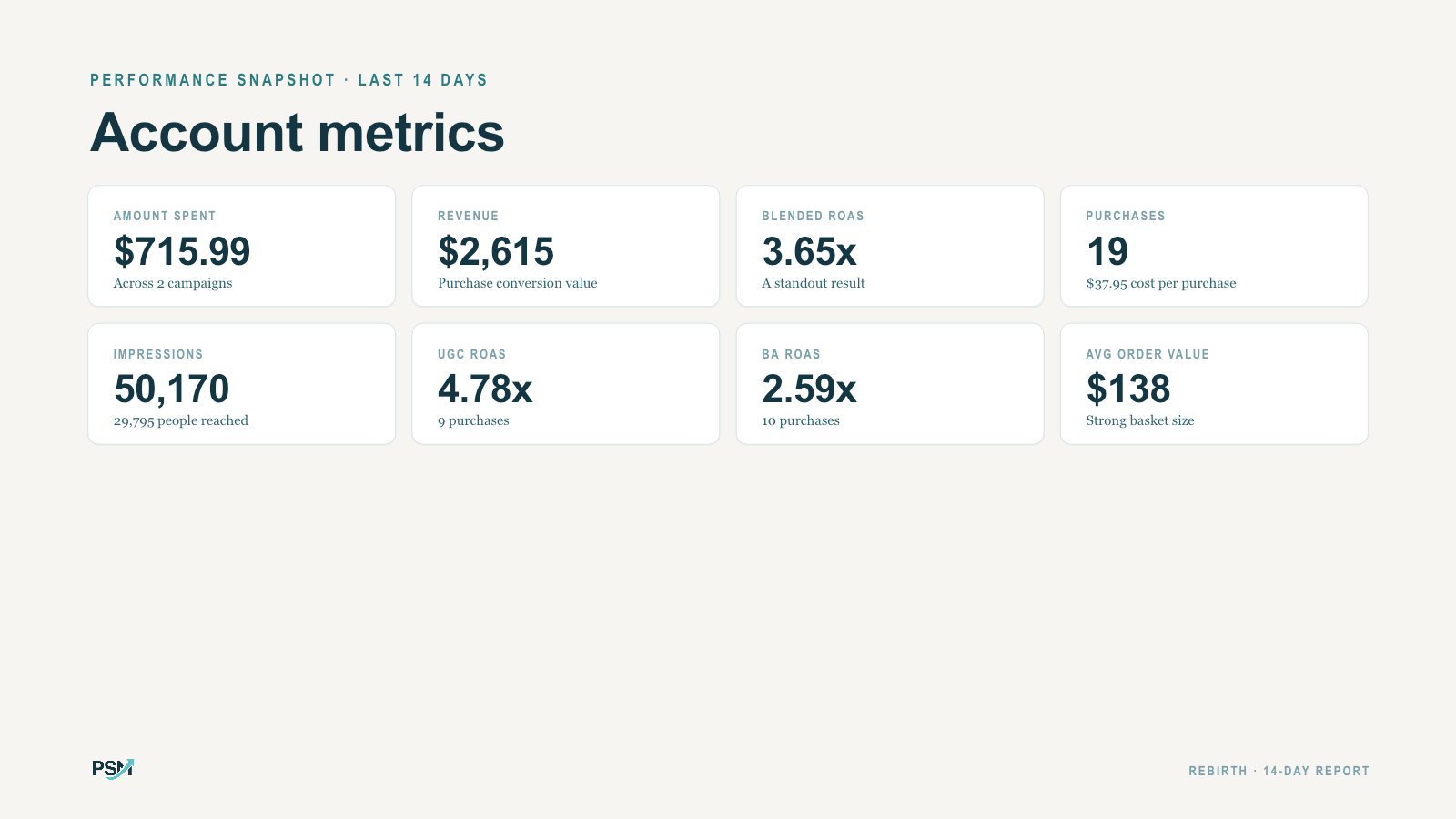The height and width of the screenshot is (819, 1456).
Task: Click the "29,795 people reached" caption
Action: pos(181,420)
